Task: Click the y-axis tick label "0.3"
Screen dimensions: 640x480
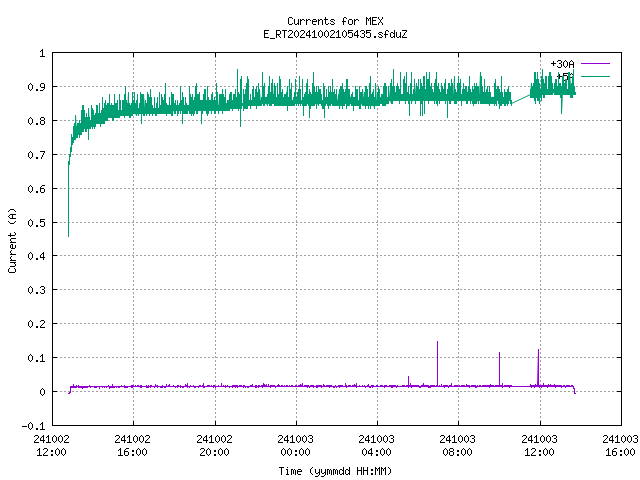Action: pyautogui.click(x=36, y=290)
